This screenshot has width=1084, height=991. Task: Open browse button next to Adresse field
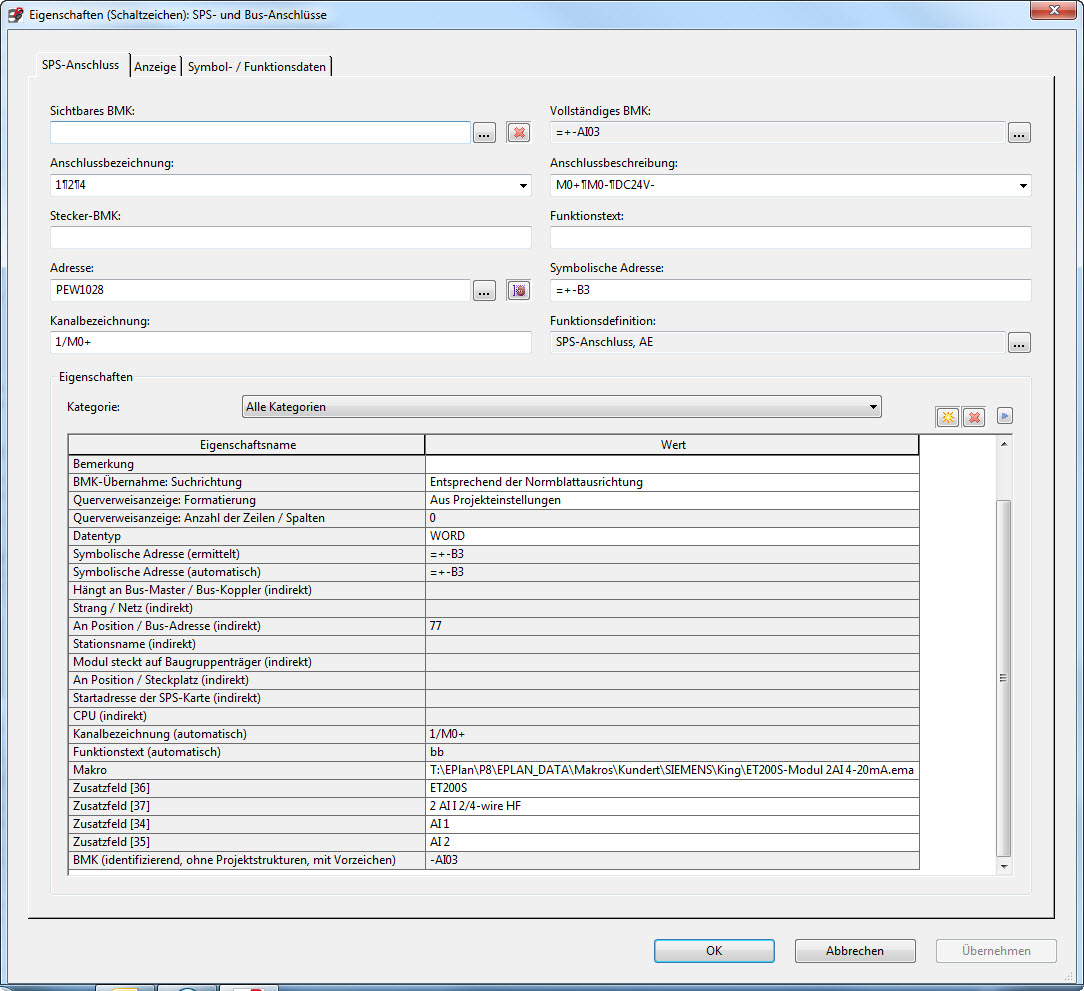484,290
